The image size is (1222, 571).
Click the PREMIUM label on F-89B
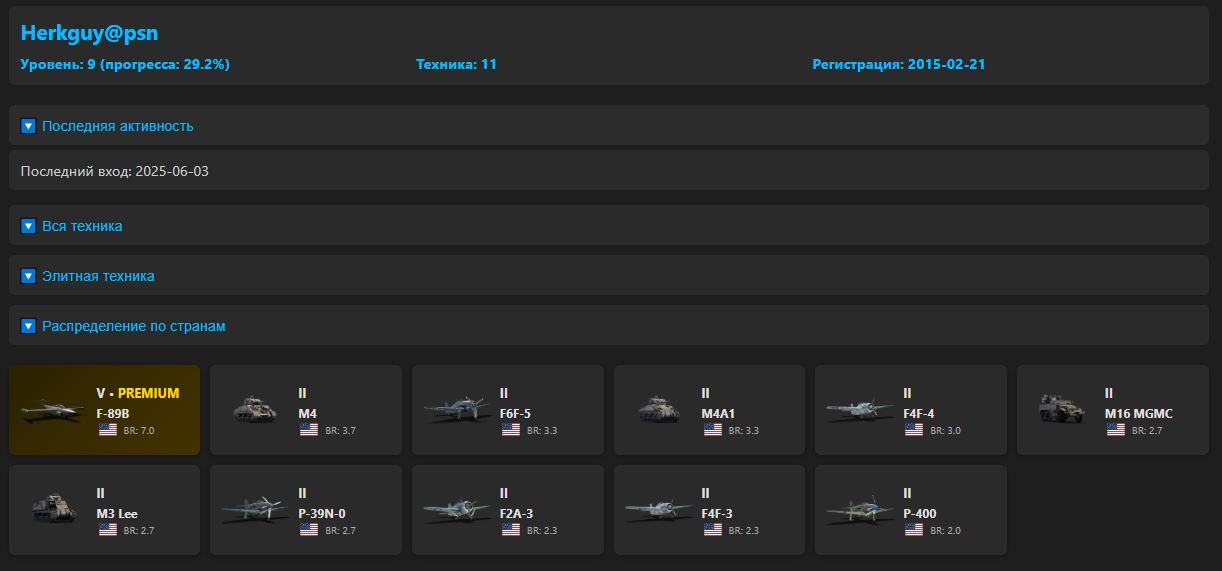point(148,393)
